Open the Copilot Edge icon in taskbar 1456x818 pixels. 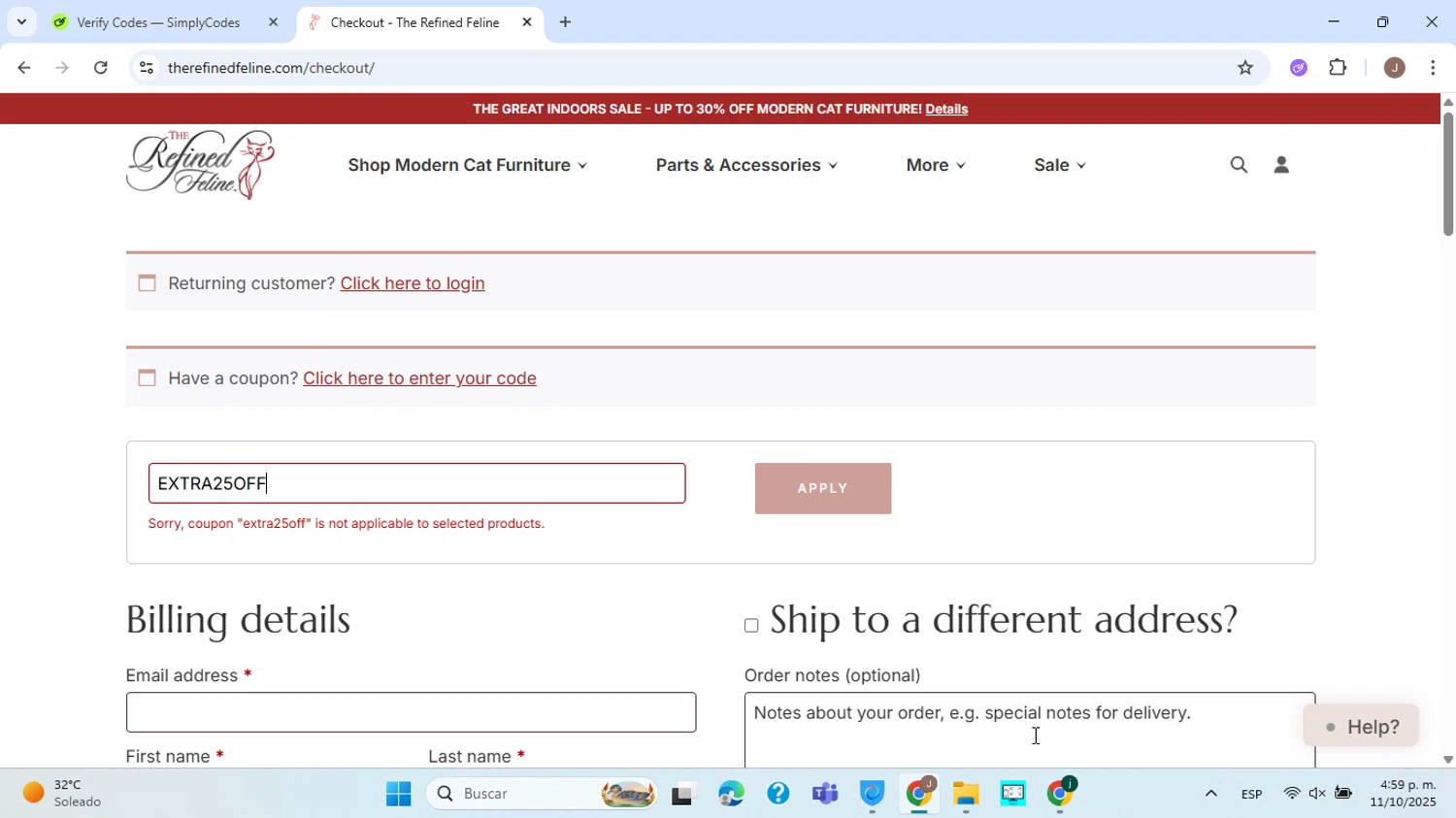click(x=731, y=795)
